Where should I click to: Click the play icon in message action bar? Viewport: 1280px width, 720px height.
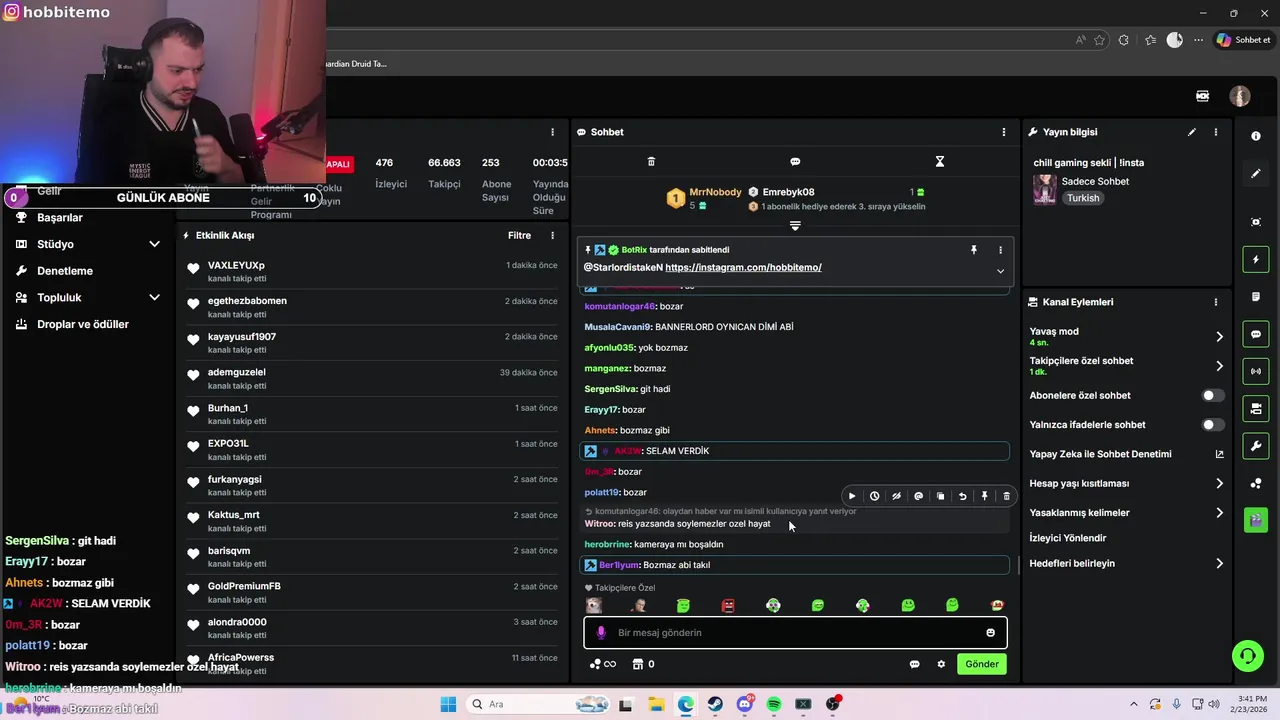[x=852, y=496]
